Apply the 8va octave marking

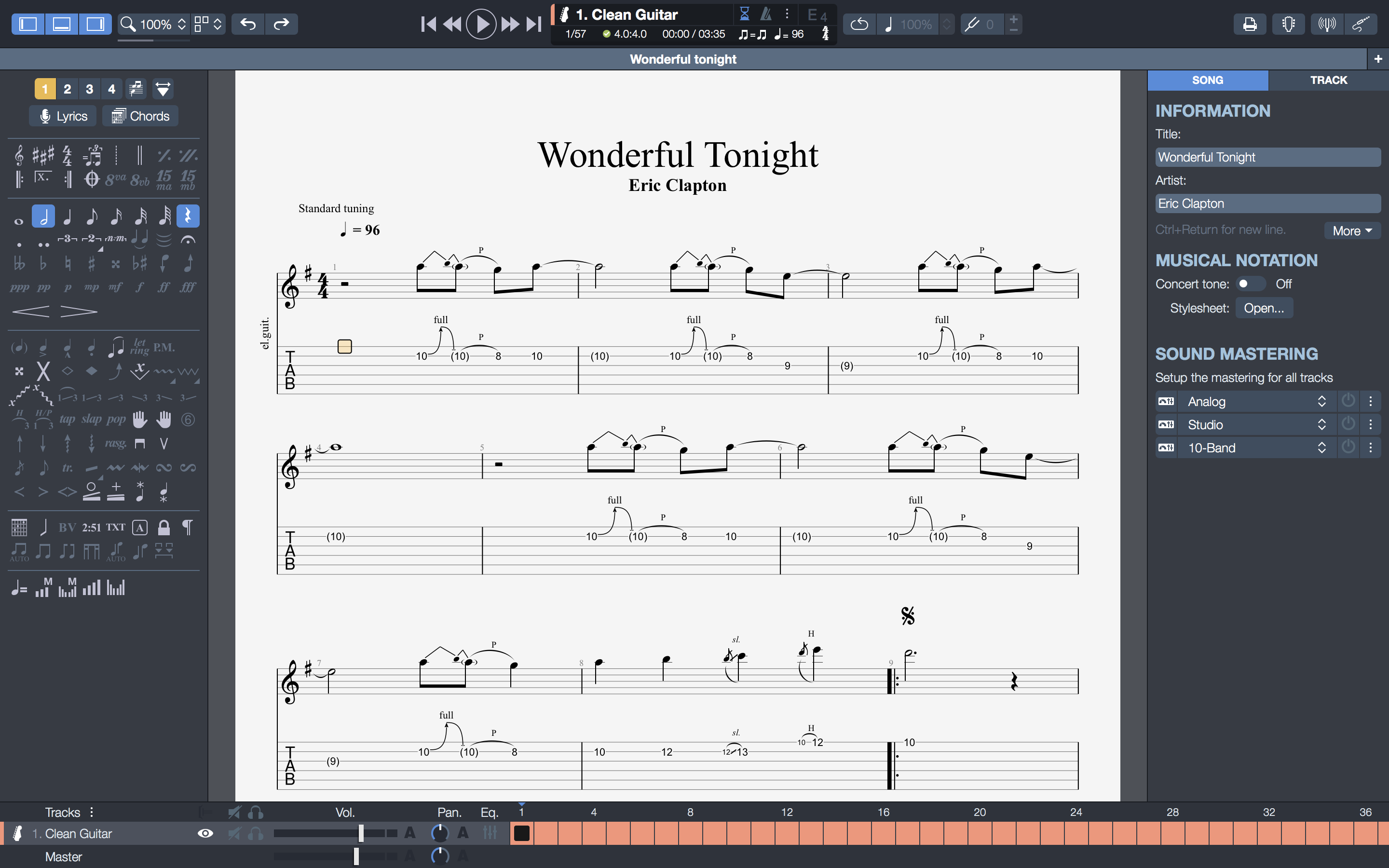pos(115,180)
